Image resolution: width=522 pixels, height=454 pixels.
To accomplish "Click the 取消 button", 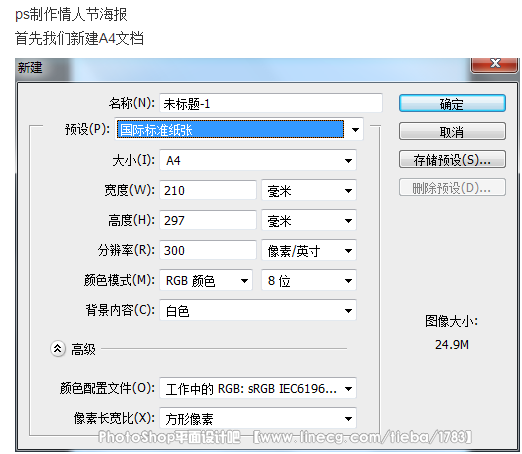I will pyautogui.click(x=452, y=131).
